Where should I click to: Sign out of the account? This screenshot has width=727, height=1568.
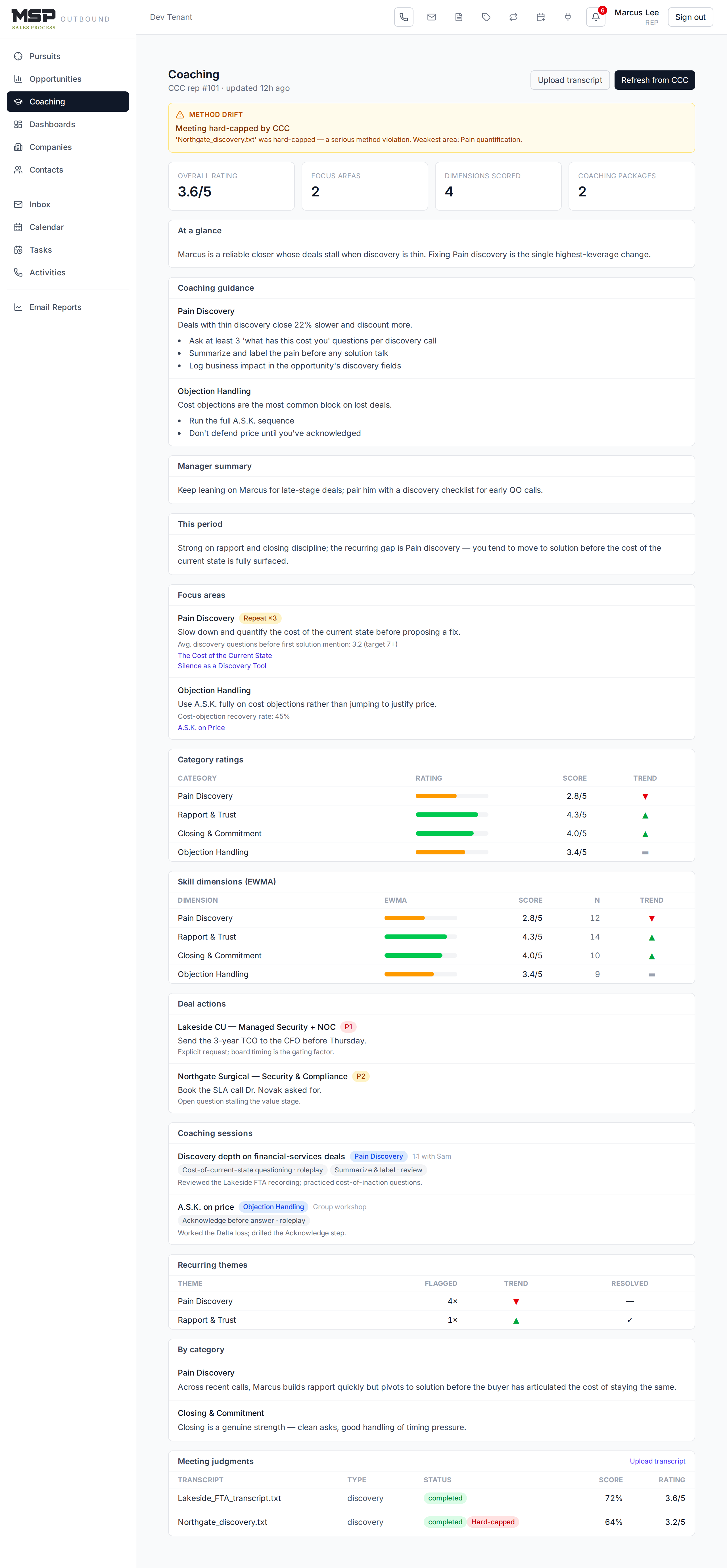pos(690,17)
